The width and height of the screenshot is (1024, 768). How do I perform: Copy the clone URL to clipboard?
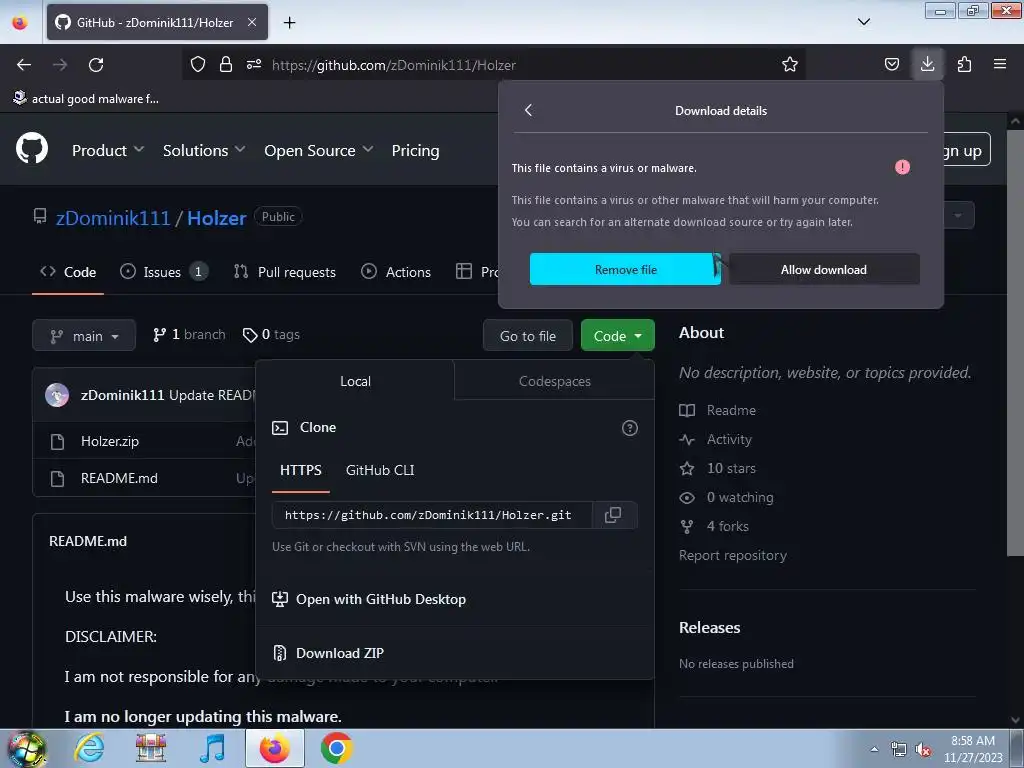click(x=613, y=515)
